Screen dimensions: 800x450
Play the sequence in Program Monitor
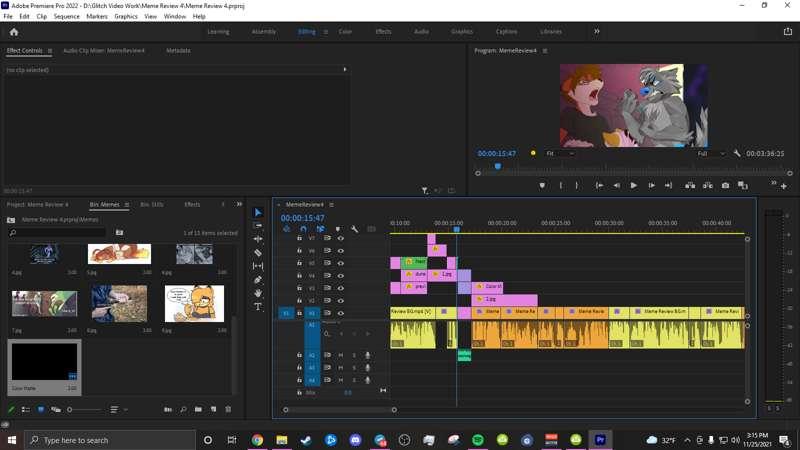point(633,186)
